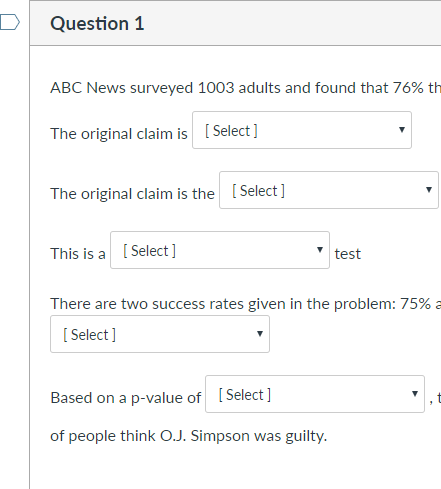Open the dropdown below the success rates sentence
This screenshot has height=489, width=441.
coord(160,334)
